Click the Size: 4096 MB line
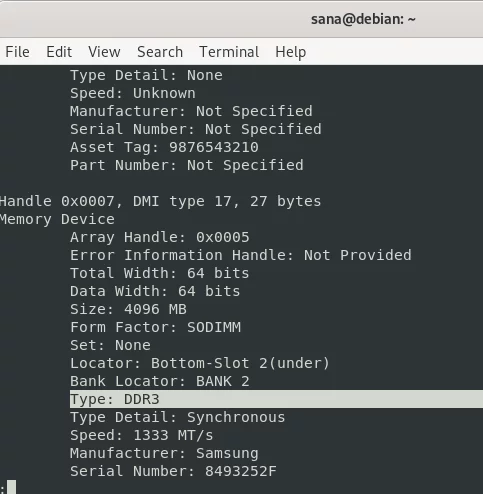Image resolution: width=483 pixels, height=494 pixels. tap(128, 309)
